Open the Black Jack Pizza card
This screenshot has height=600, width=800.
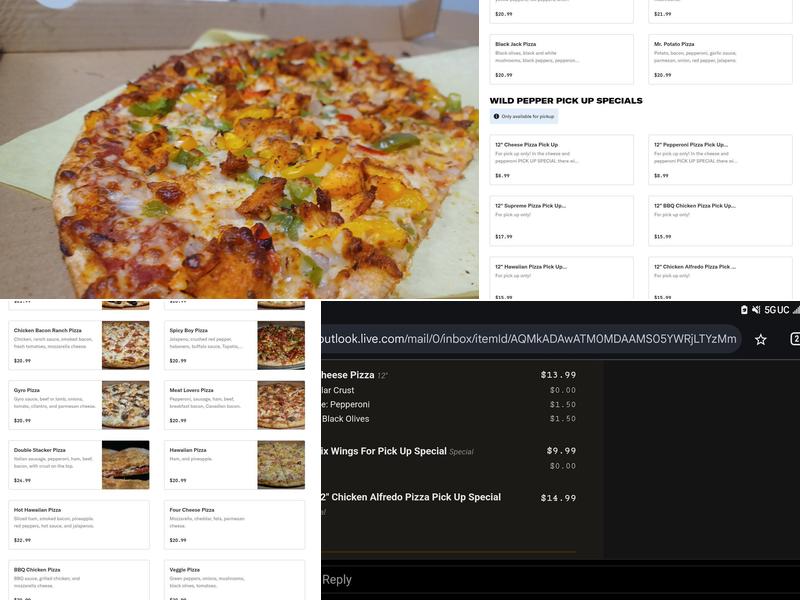pyautogui.click(x=561, y=59)
